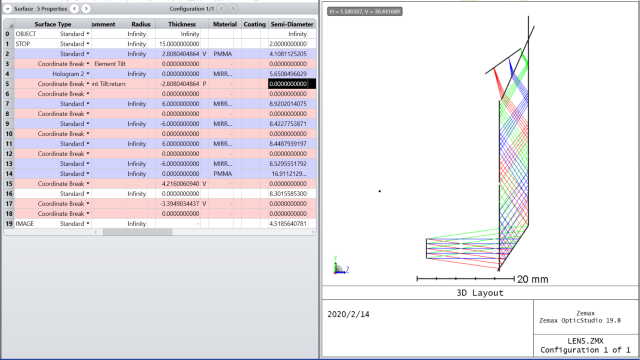The image size is (640, 360).
Task: Click the LENS.ZMX file name text
Action: [x=585, y=341]
